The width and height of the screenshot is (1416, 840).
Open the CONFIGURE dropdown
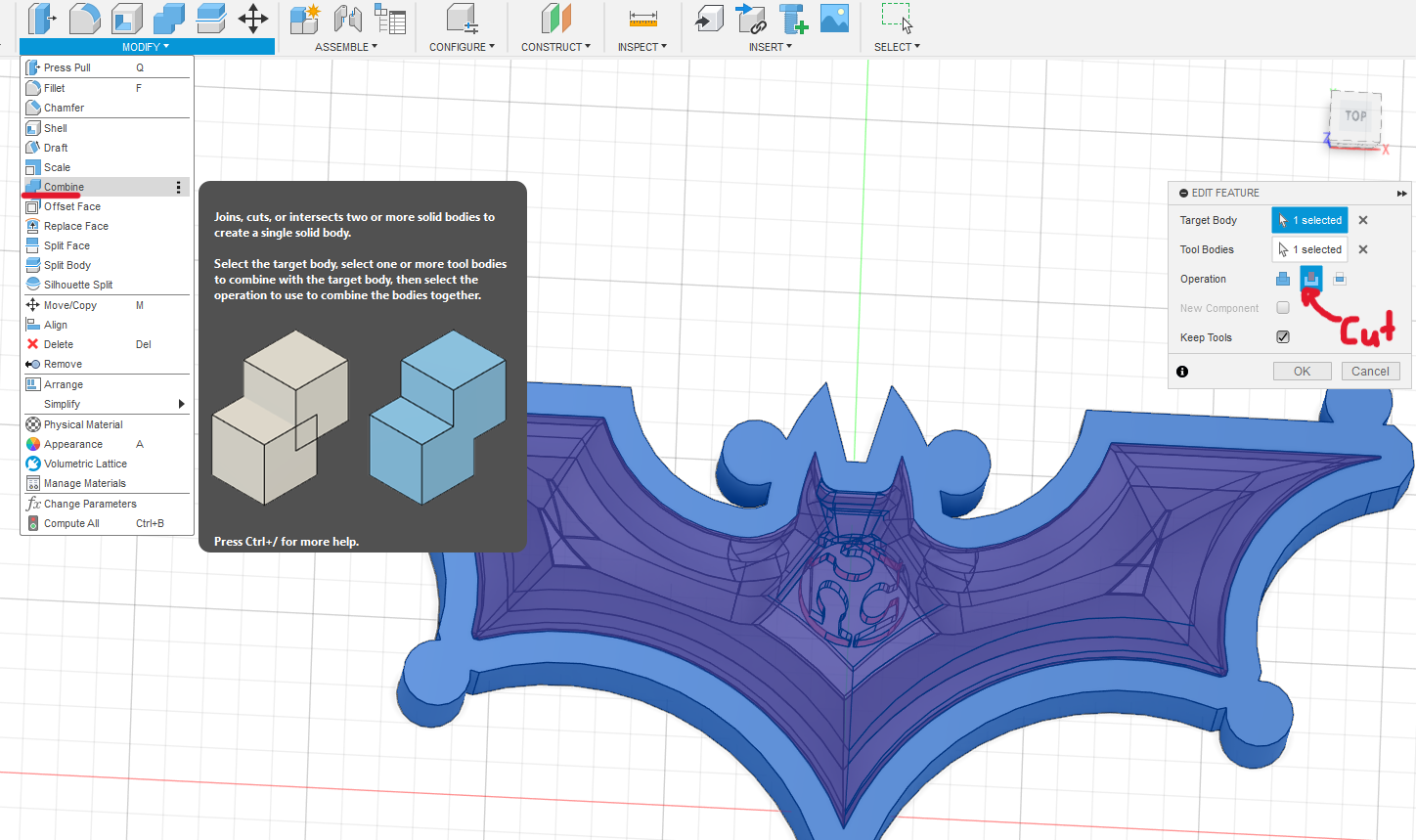point(462,47)
